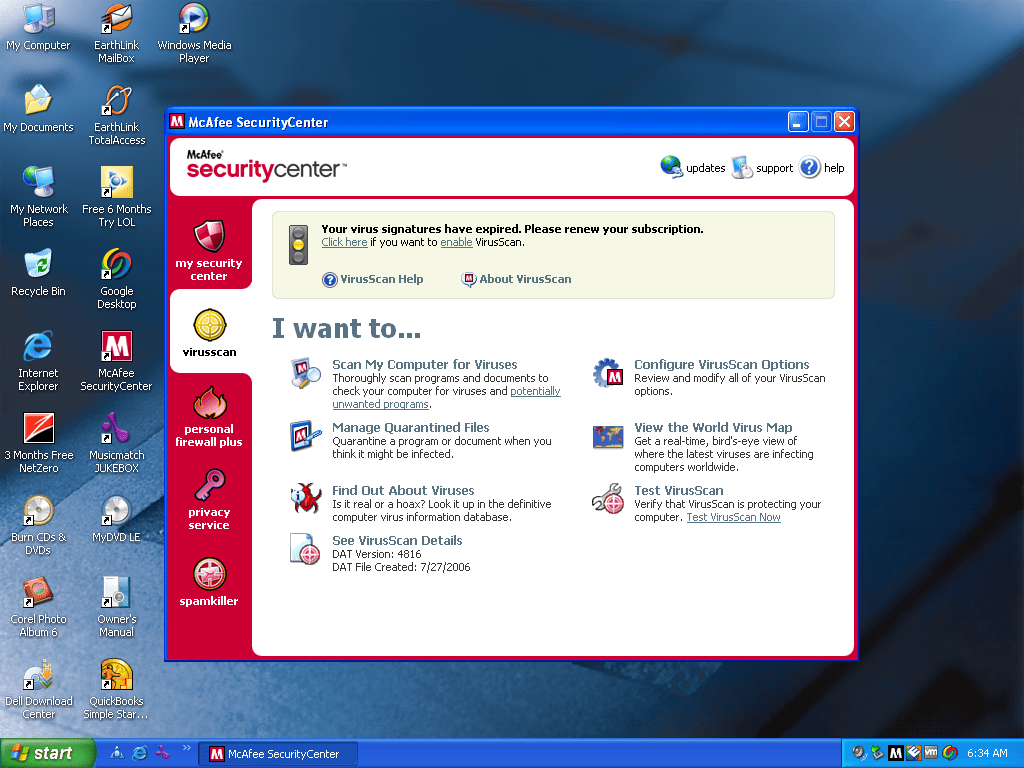Select the personal firewall plus tab
Image resolution: width=1024 pixels, height=768 pixels.
209,416
